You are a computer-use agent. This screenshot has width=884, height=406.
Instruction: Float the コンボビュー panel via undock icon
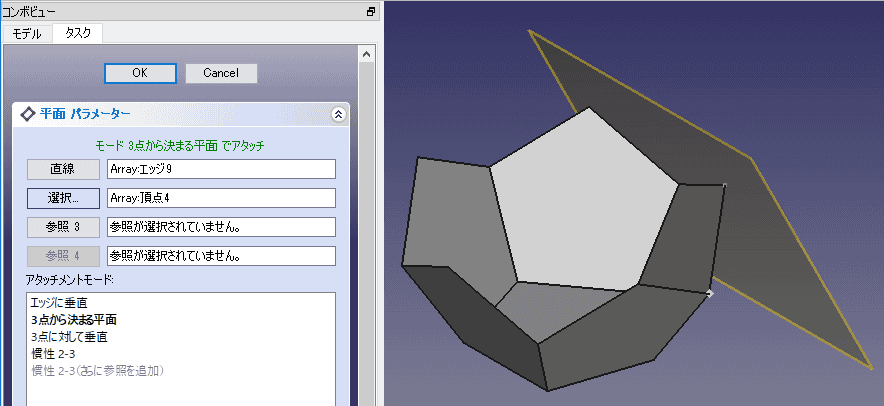371,11
